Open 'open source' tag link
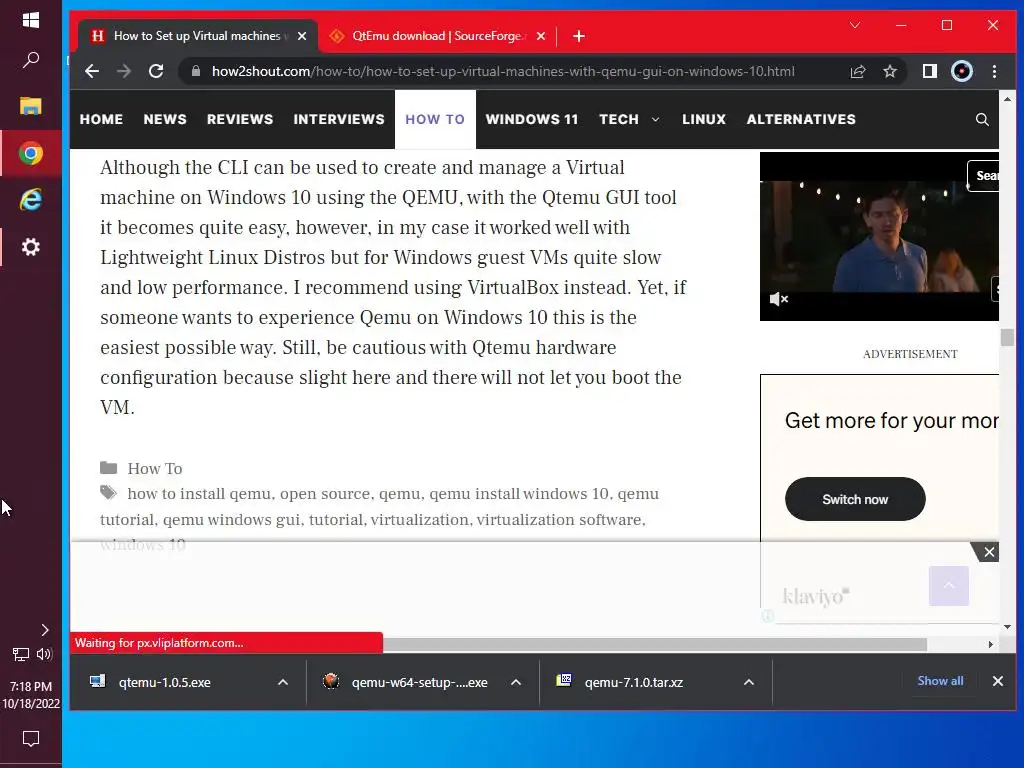1024x768 pixels. tap(325, 494)
